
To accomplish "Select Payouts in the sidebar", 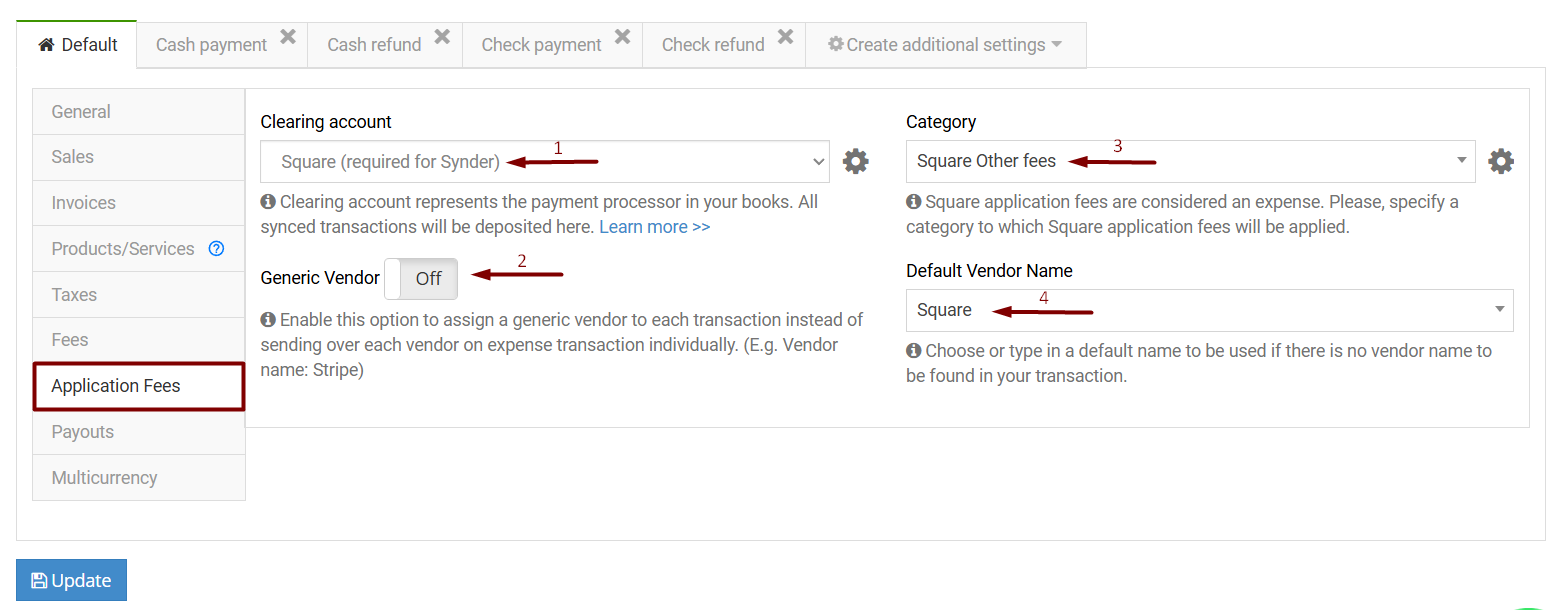I will [x=82, y=431].
